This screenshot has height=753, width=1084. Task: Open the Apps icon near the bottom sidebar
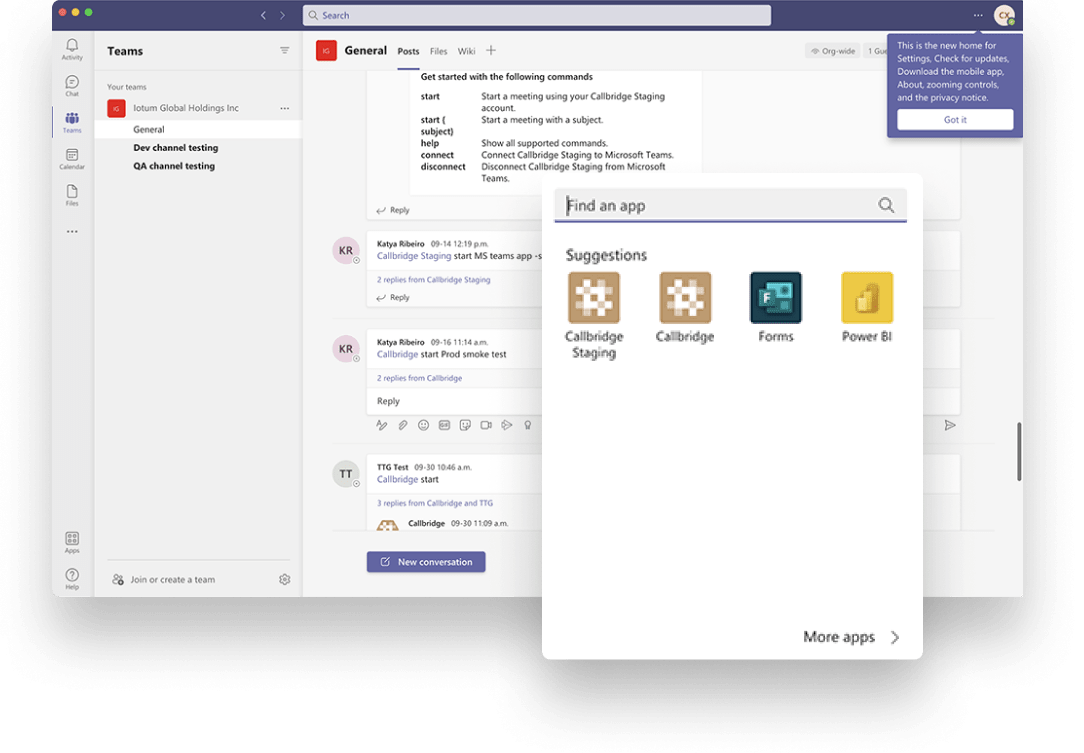71,538
